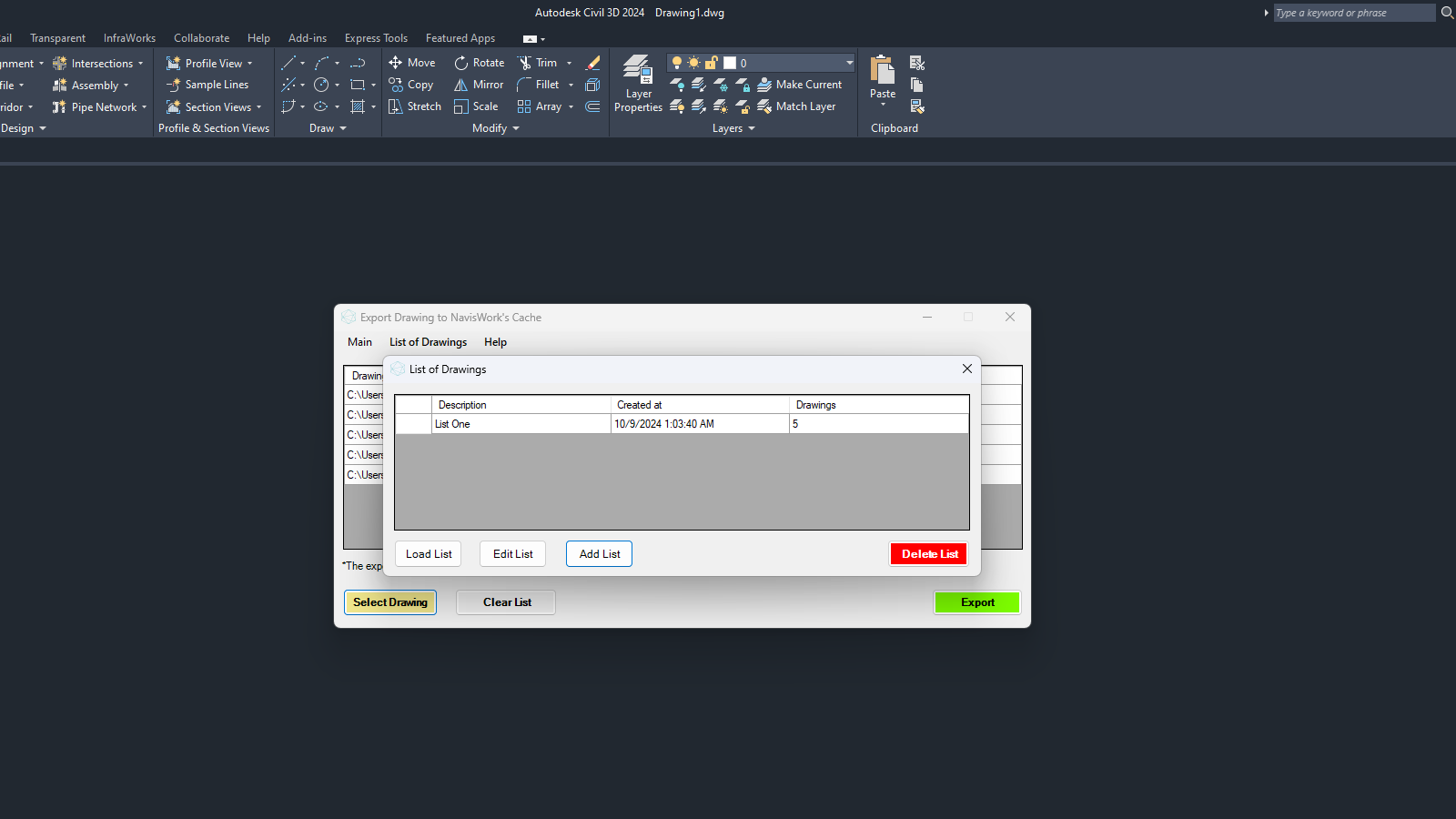
Task: Activate the Scale tool
Action: pos(476,106)
